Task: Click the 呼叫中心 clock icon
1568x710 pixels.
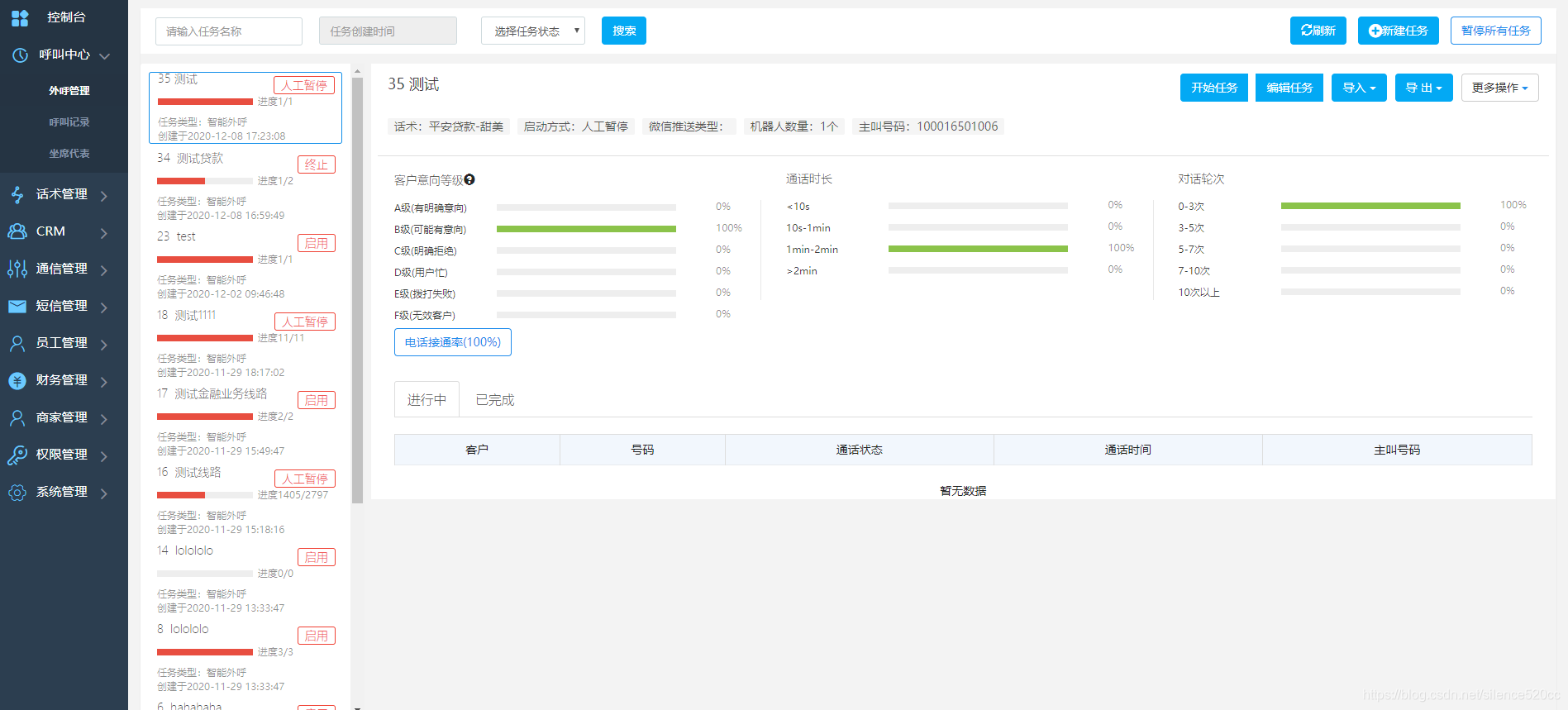Action: tap(21, 55)
